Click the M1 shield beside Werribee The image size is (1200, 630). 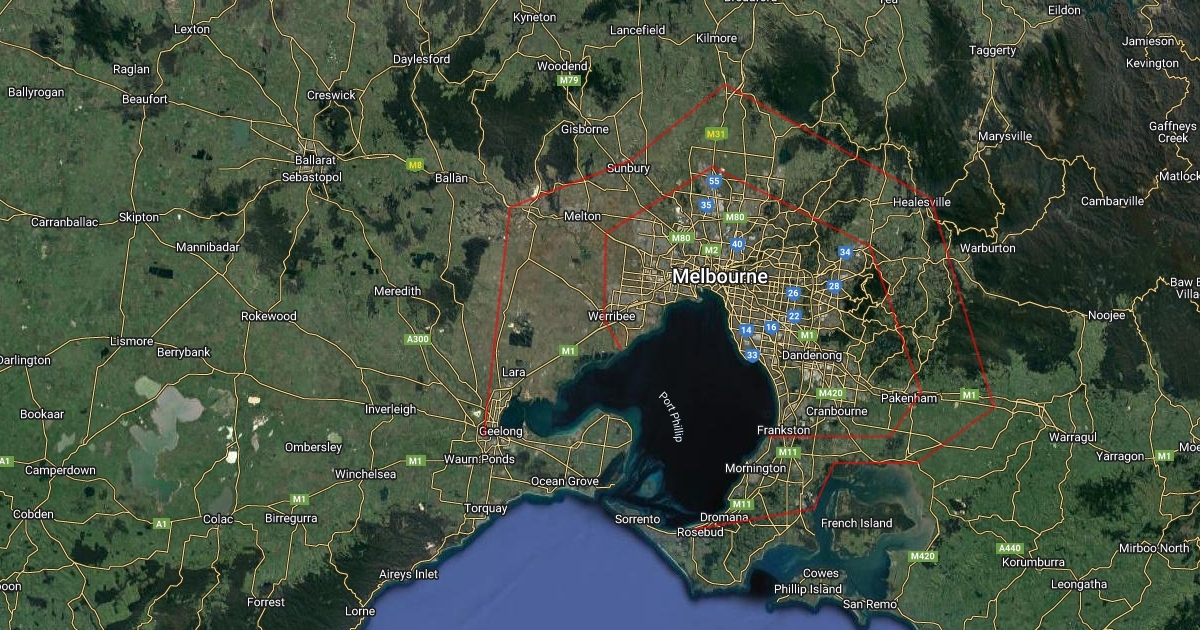(568, 351)
